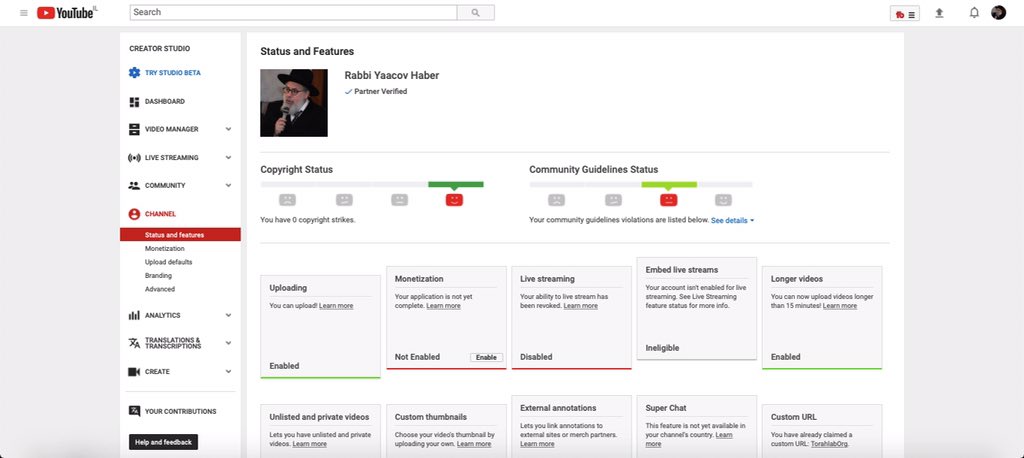Click the TorahlabOrg custom URL text
1024x458 pixels.
tap(829, 444)
